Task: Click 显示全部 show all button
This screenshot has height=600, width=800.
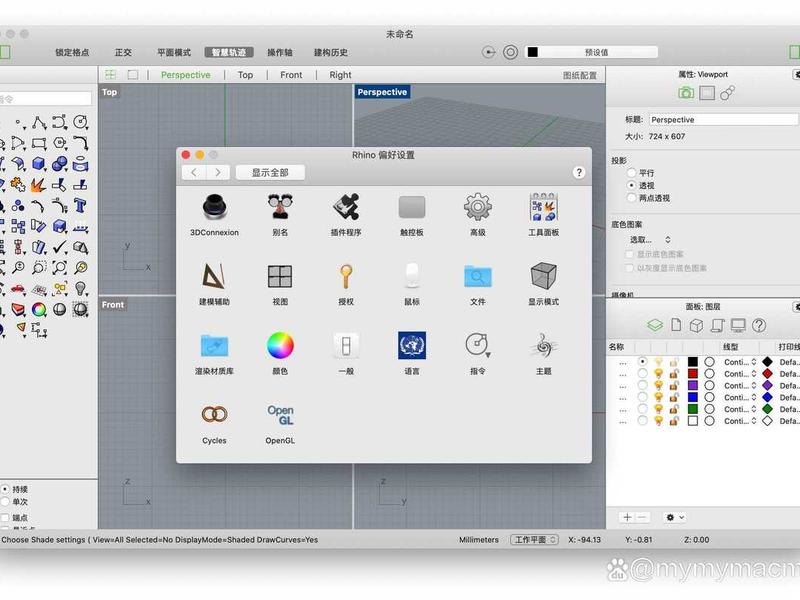Action: 270,172
